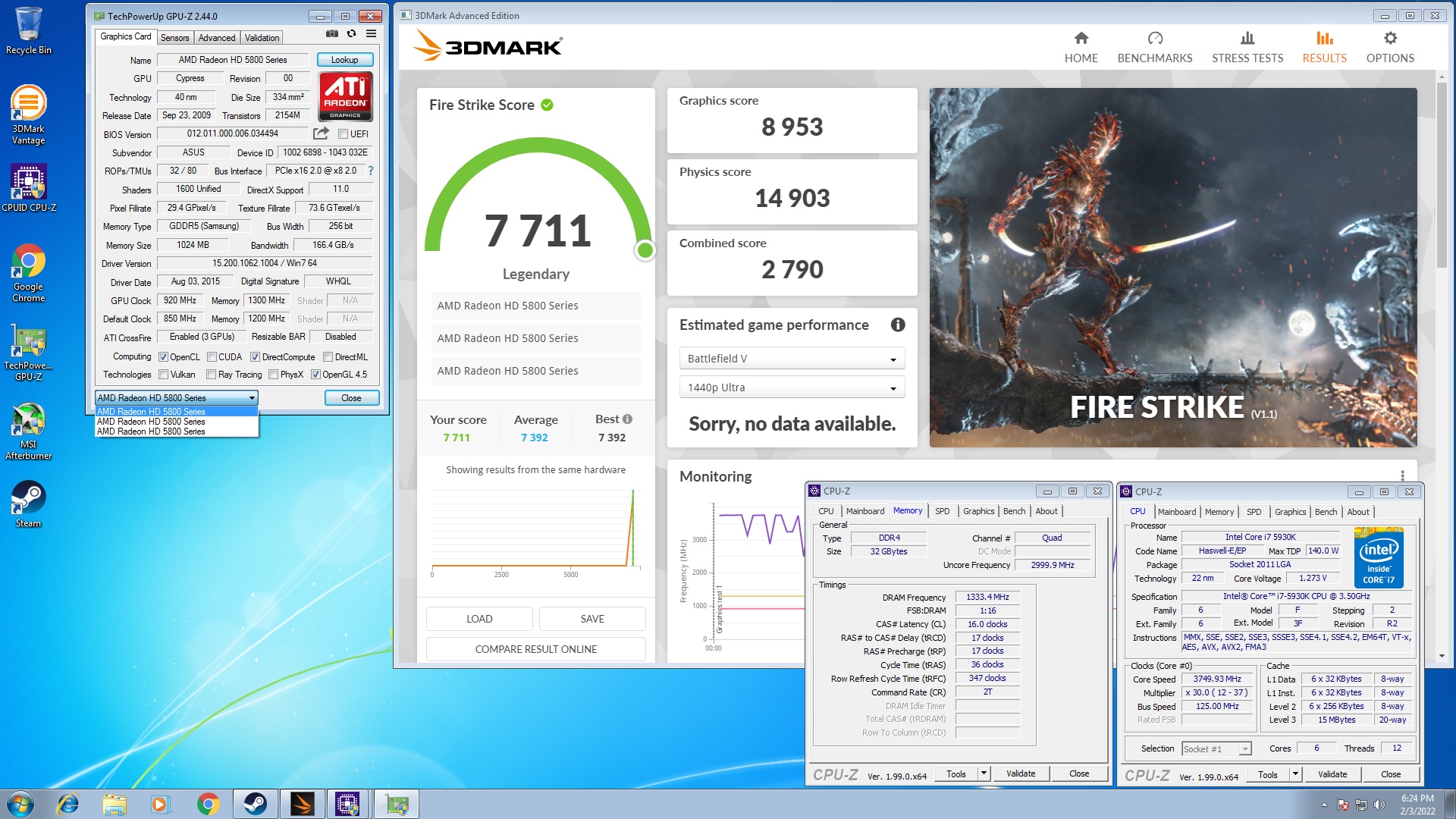
Task: Toggle the PhysX checkbox
Action: click(273, 375)
